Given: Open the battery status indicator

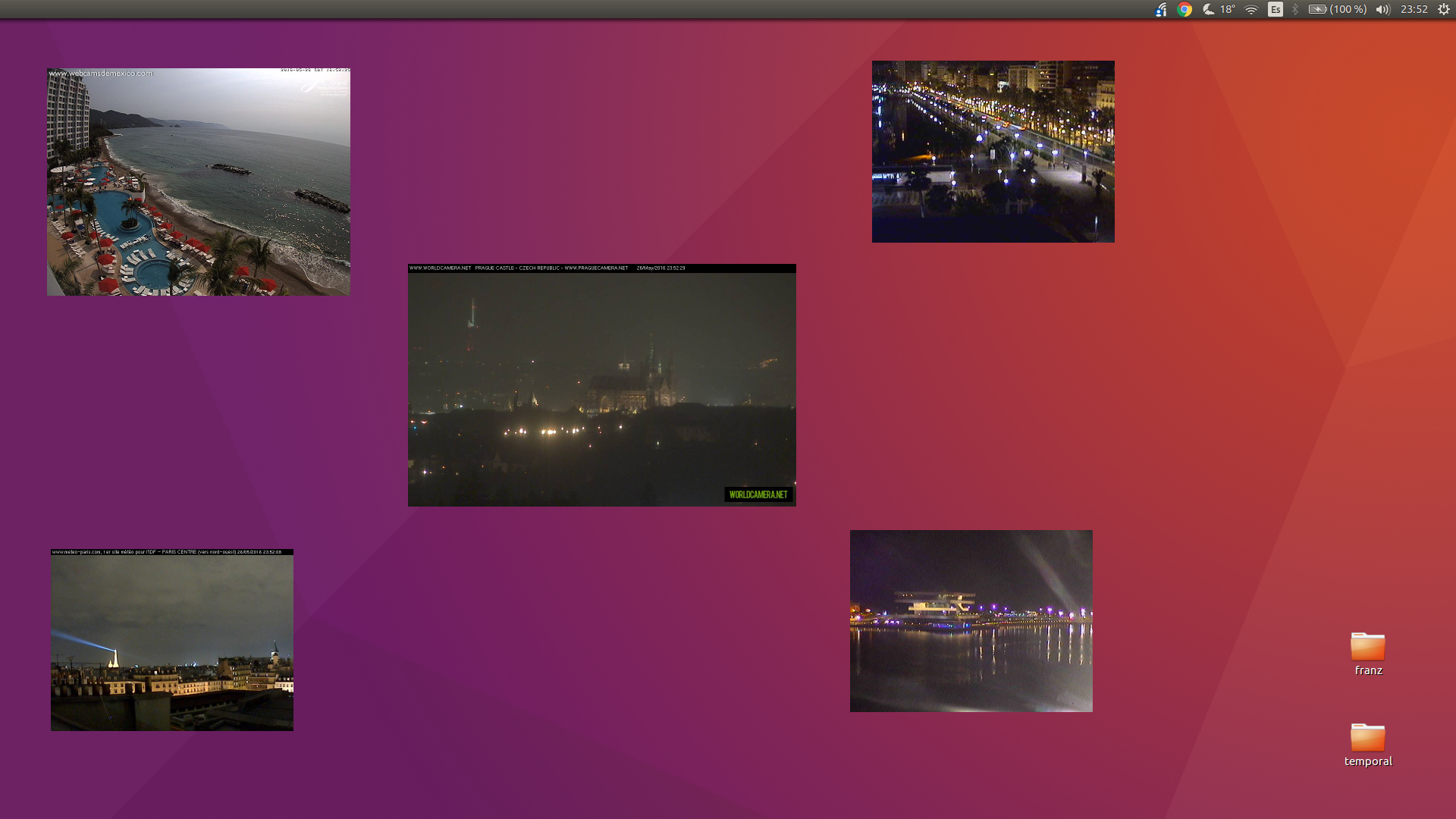Looking at the screenshot, I should [x=1317, y=9].
